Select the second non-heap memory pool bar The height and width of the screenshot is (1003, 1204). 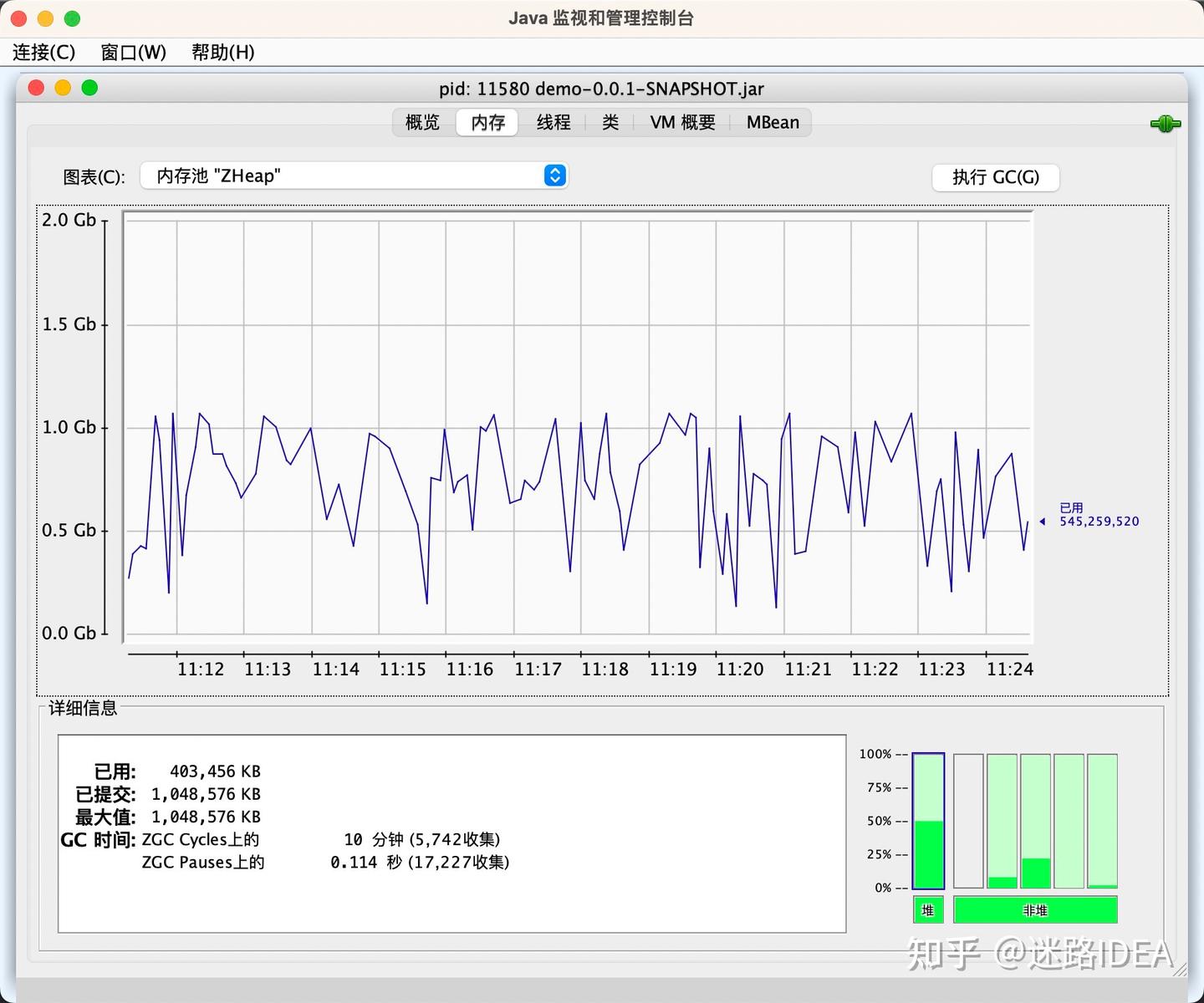tap(1002, 821)
